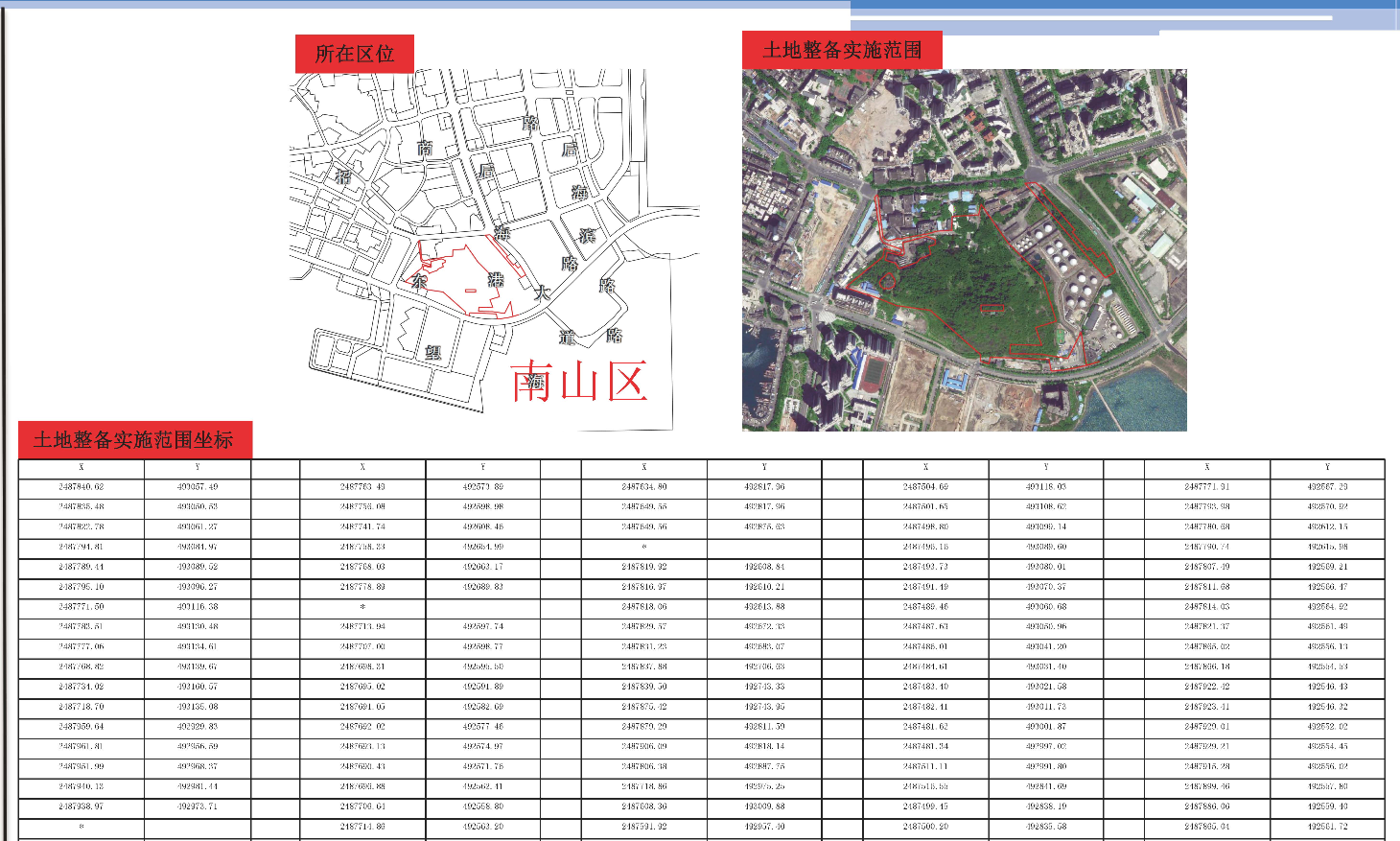Click the green forested hill in satellite image
Screen dimensions: 1400x841
[959, 288]
